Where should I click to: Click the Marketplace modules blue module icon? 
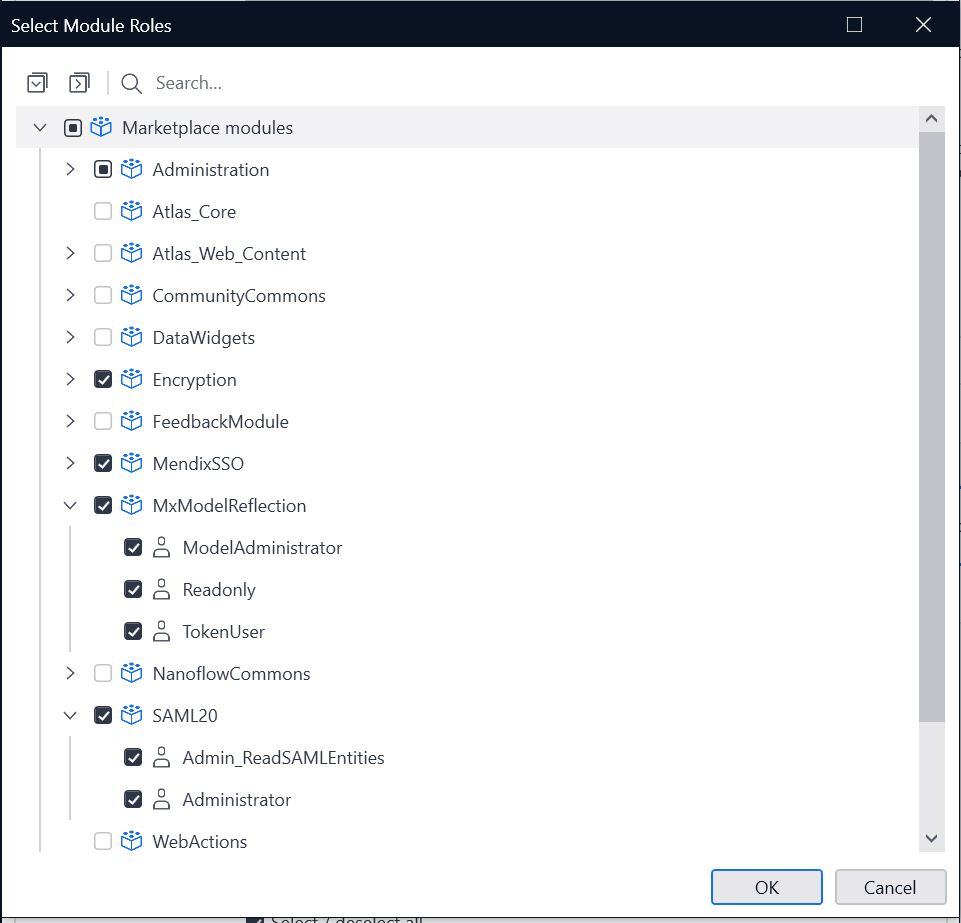pyautogui.click(x=101, y=127)
